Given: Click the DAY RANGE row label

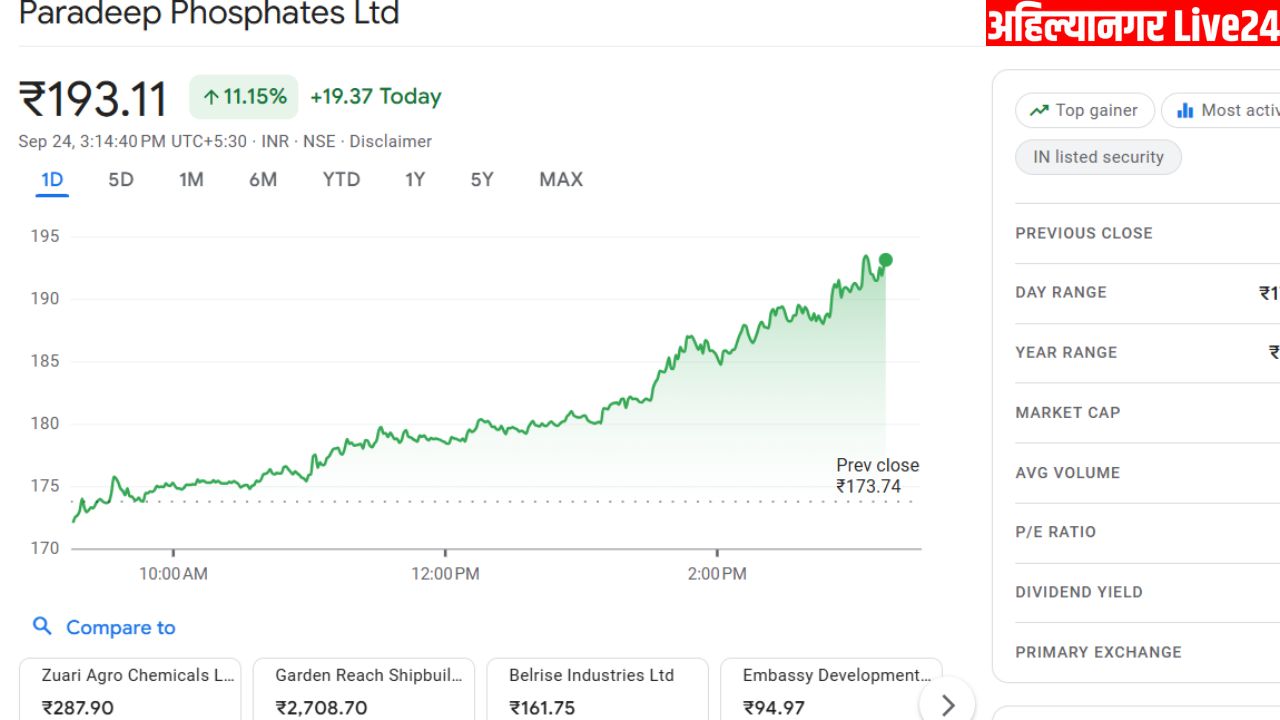Looking at the screenshot, I should point(1061,292).
